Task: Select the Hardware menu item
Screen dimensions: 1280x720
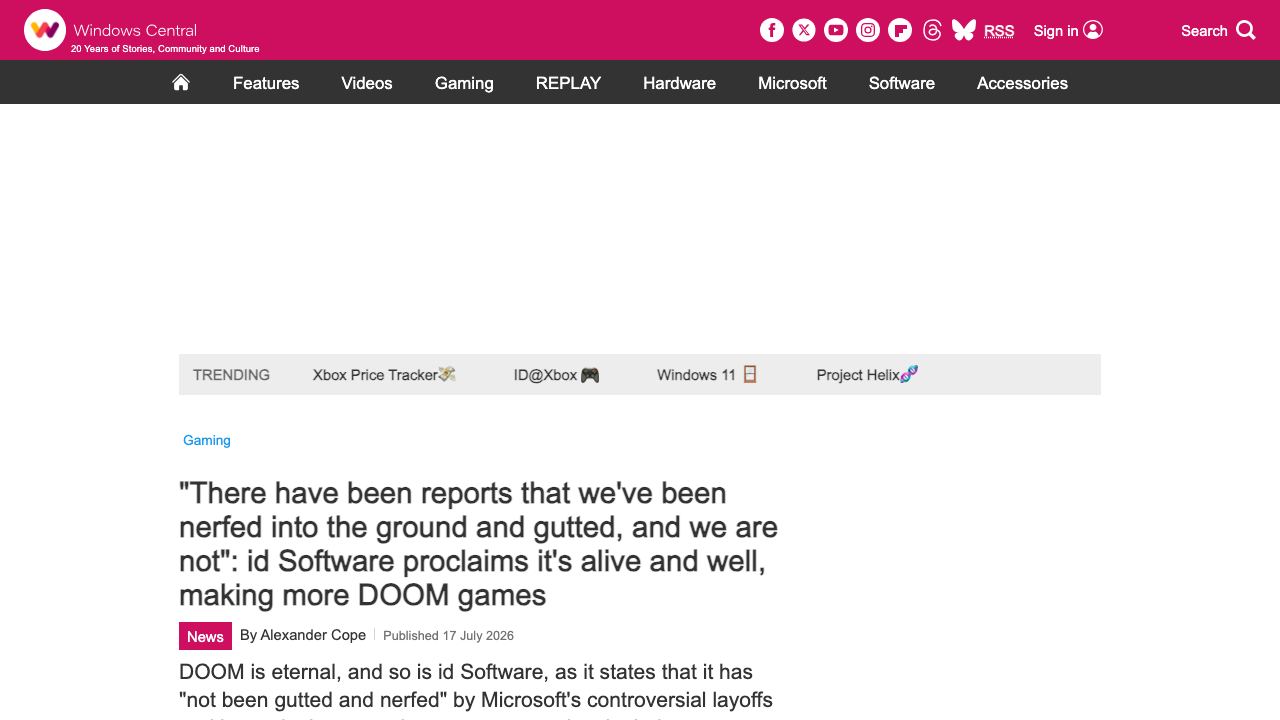Action: tap(679, 83)
